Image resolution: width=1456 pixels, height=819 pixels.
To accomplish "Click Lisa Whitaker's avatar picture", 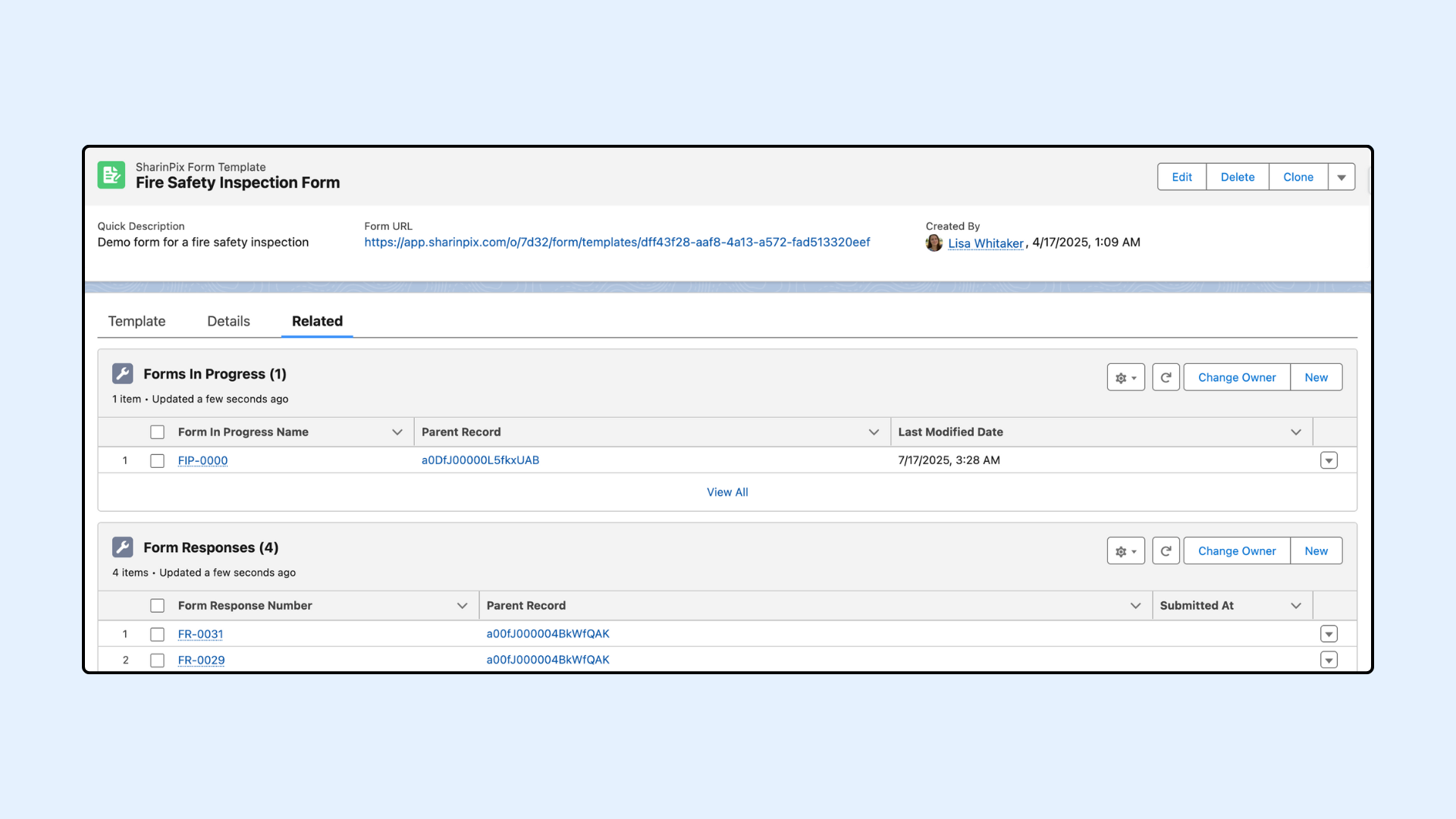I will (x=934, y=243).
